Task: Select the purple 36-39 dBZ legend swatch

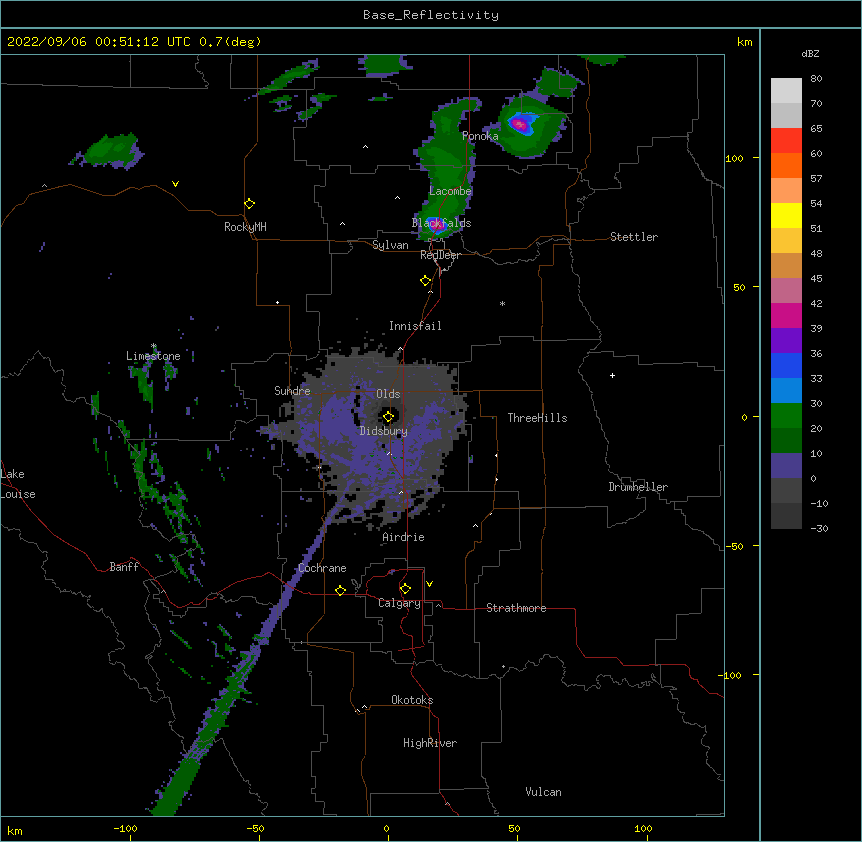Action: (x=786, y=341)
